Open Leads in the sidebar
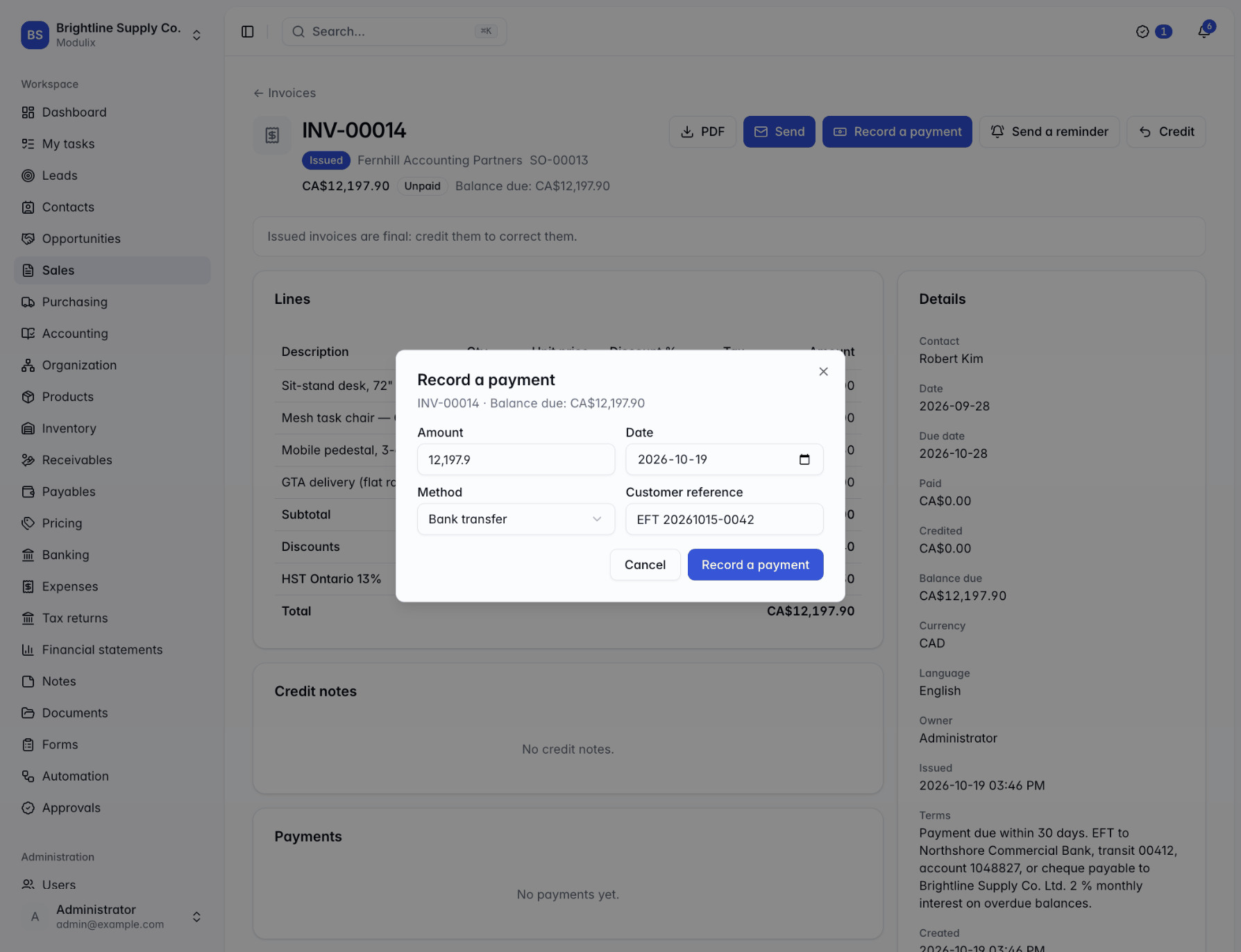Screen dimensions: 1241x952 112,176
